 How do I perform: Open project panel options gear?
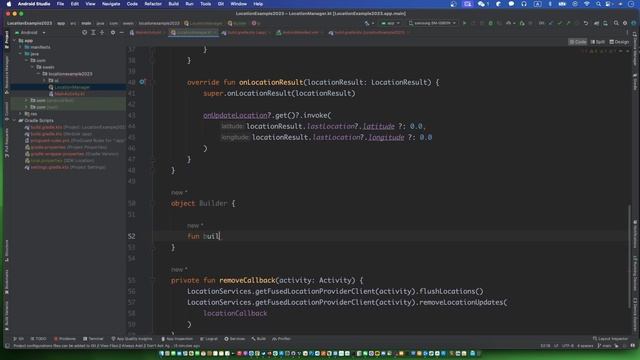113,33
